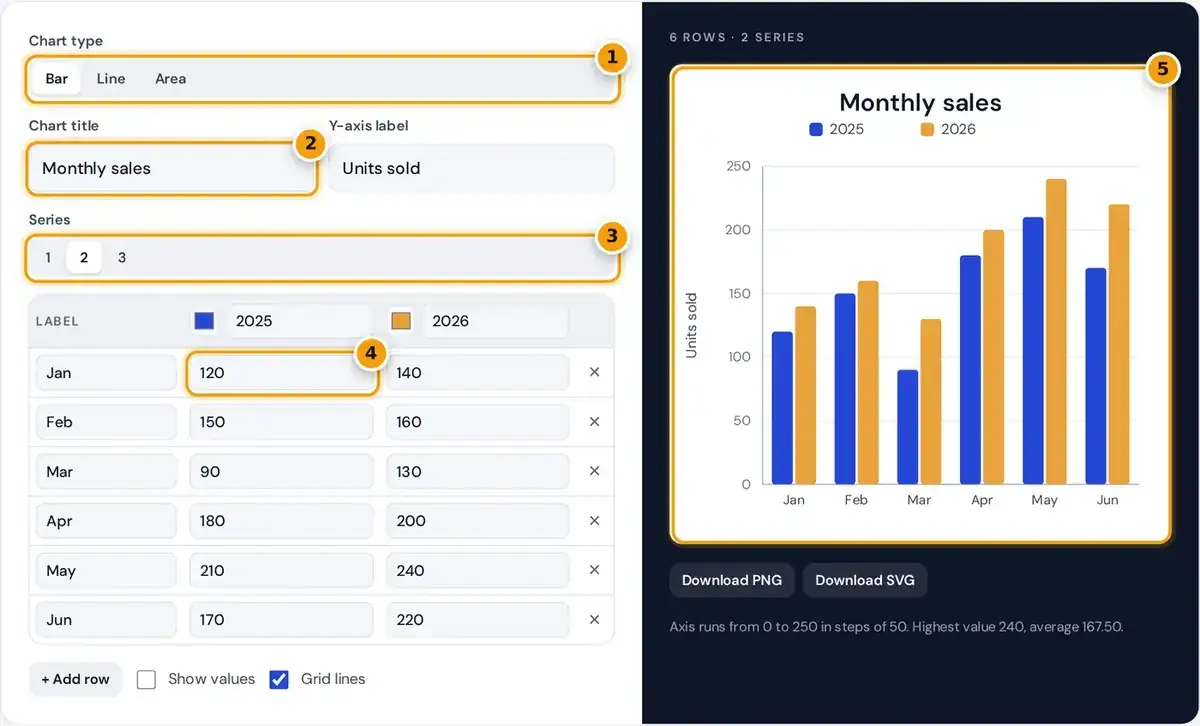Click the + Add row button
The height and width of the screenshot is (726, 1200).
pos(75,679)
